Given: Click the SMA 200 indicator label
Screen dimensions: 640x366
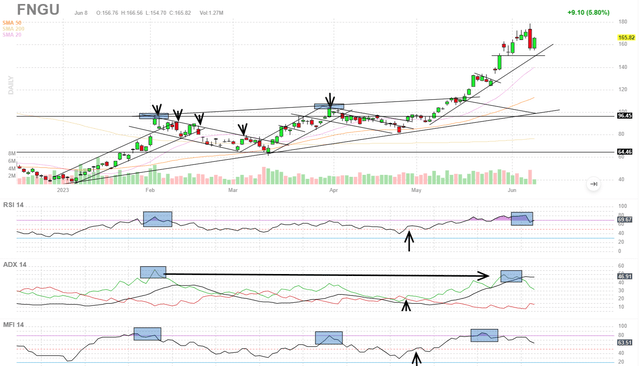Looking at the screenshot, I should point(13,29).
